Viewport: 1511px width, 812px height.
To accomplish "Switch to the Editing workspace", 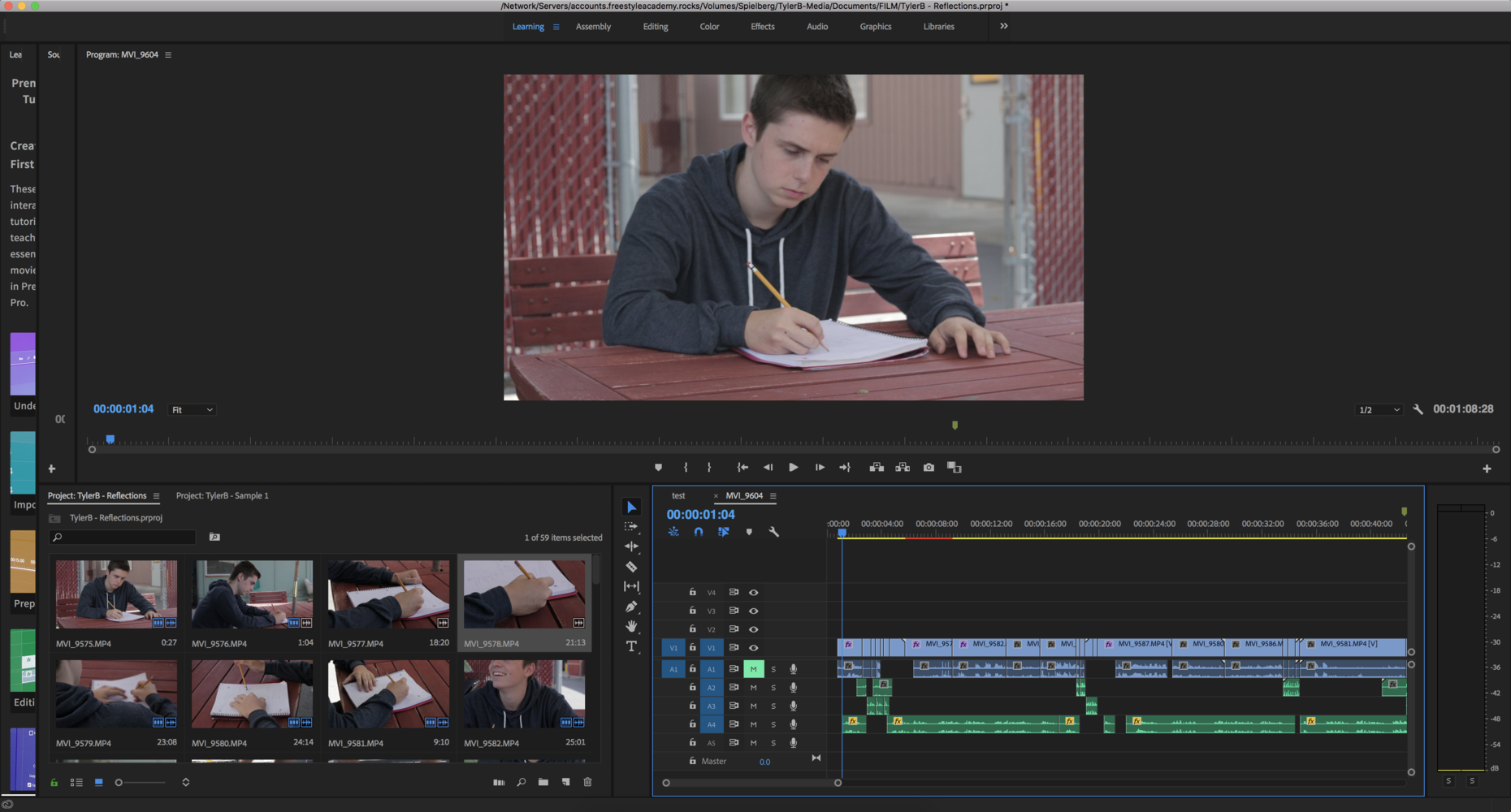I will [656, 27].
